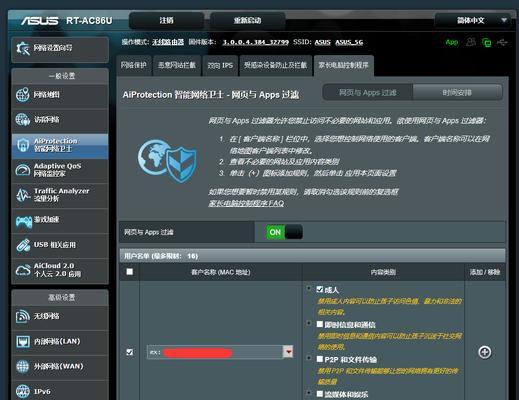Click the green App icon
This screenshot has width=519, height=400.
pos(452,42)
